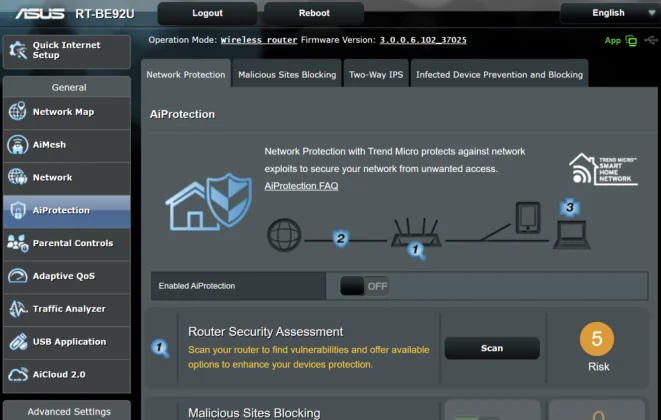Click the Traffic Analyzer waveform icon
This screenshot has width=661, height=420.
point(18,309)
